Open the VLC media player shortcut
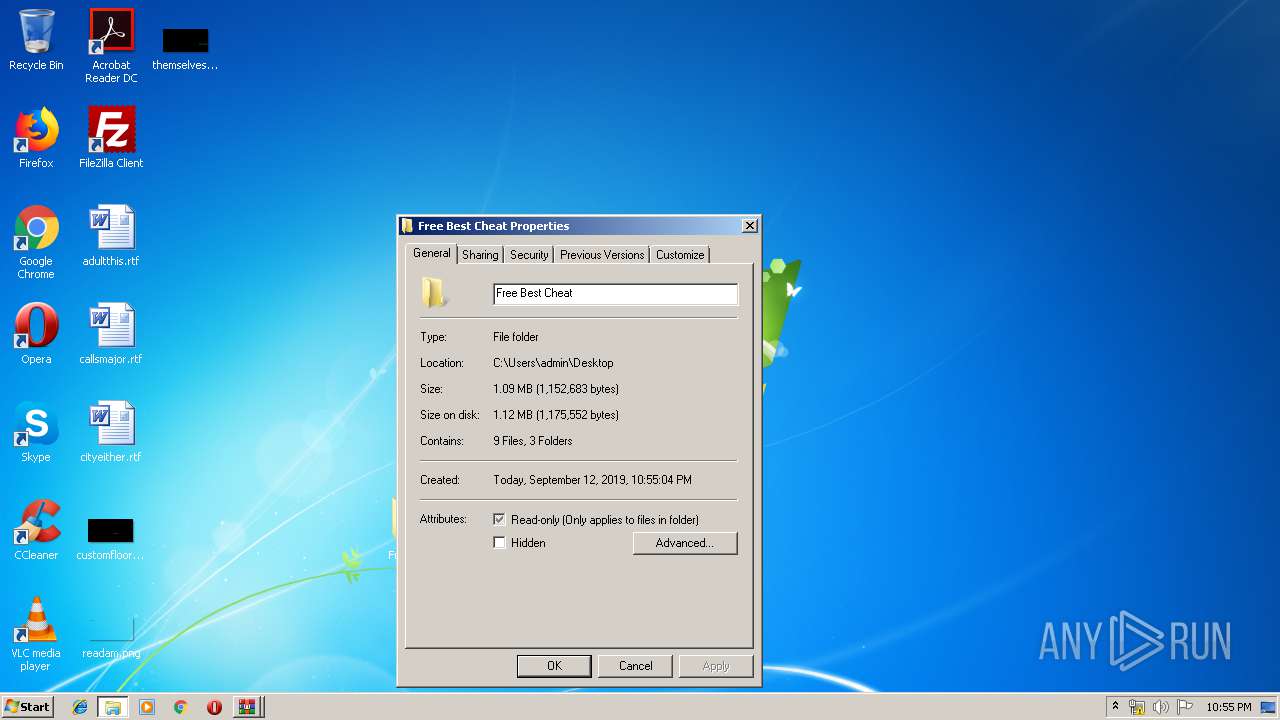The height and width of the screenshot is (720, 1280). tap(36, 634)
